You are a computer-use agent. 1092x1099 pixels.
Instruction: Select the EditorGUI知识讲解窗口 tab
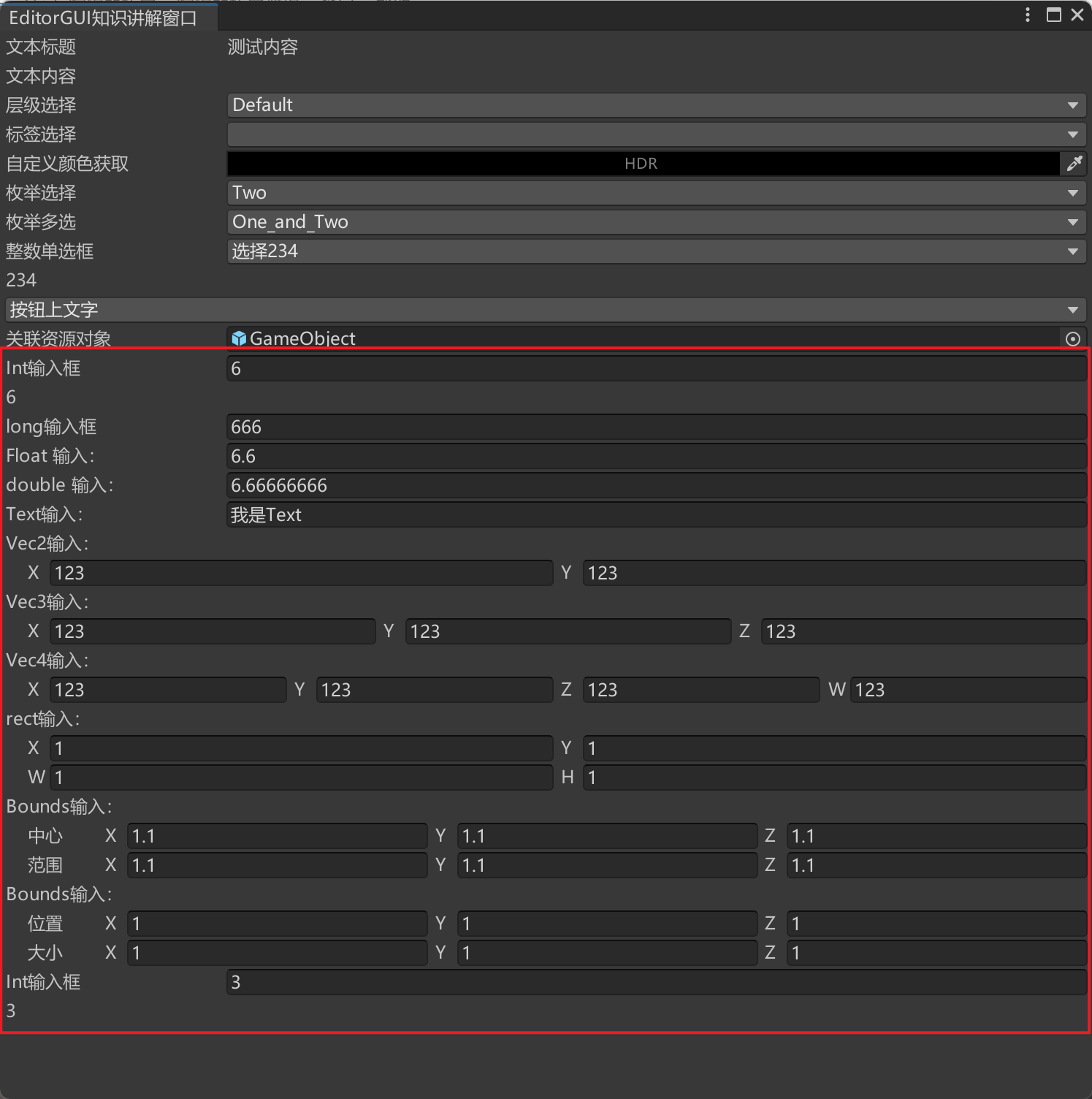point(104,18)
